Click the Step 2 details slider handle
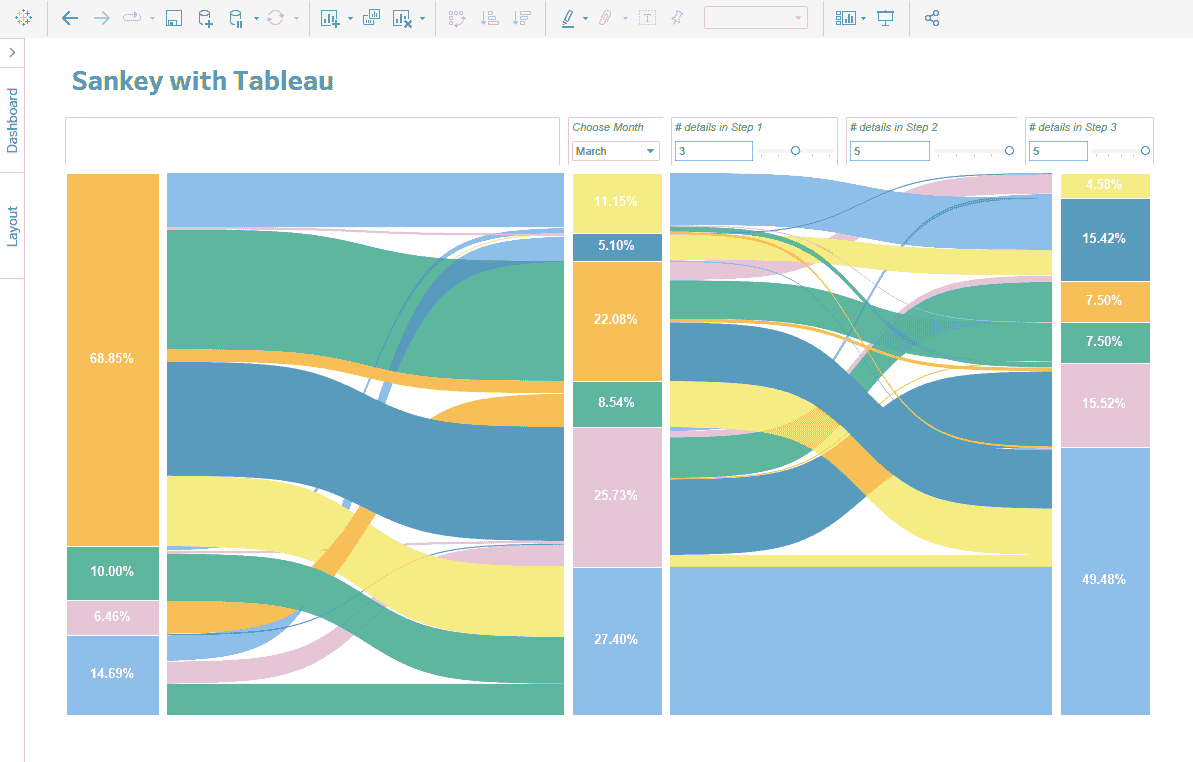Viewport: 1193px width, 762px height. [1010, 151]
